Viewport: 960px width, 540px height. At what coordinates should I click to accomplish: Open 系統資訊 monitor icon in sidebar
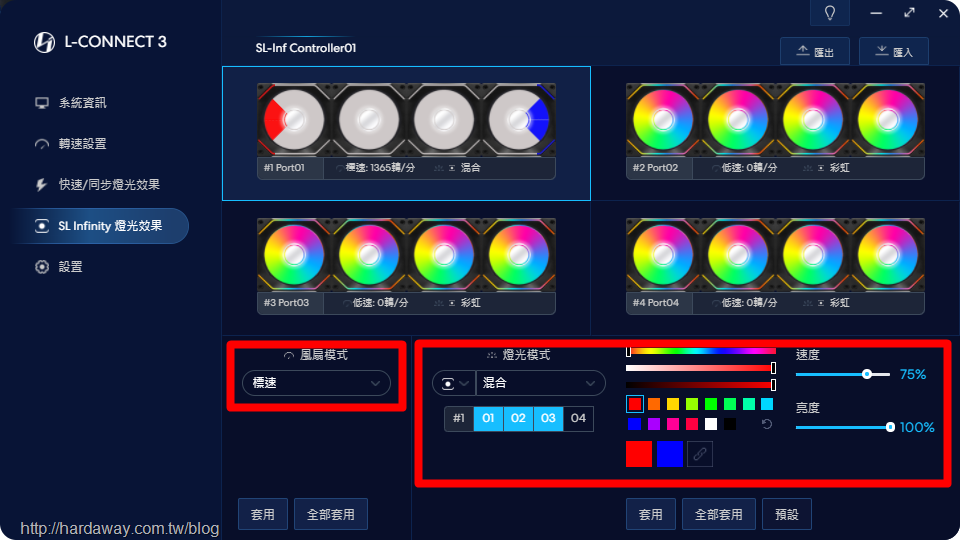tap(42, 103)
